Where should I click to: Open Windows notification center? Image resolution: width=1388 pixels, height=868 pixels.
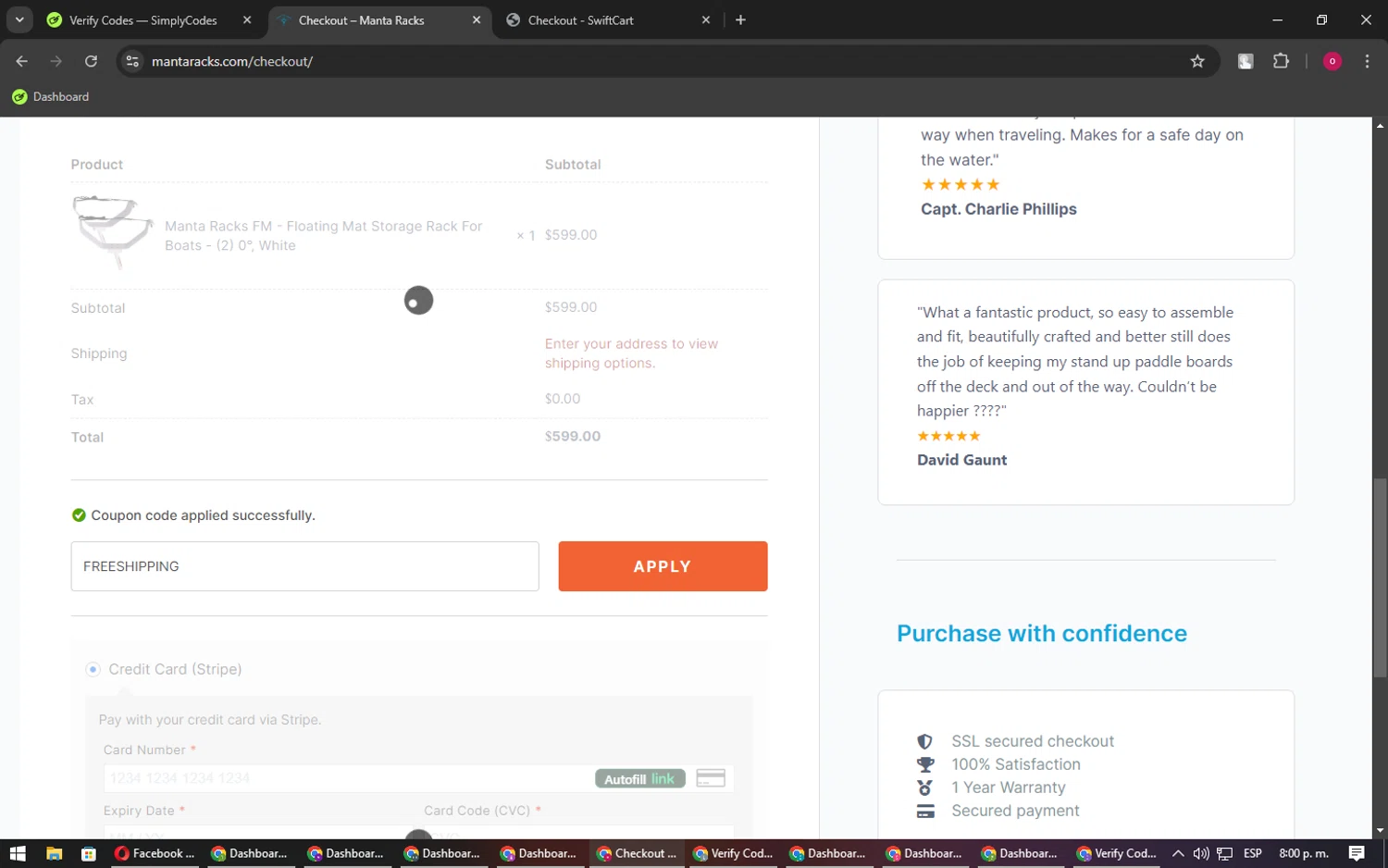[x=1357, y=853]
